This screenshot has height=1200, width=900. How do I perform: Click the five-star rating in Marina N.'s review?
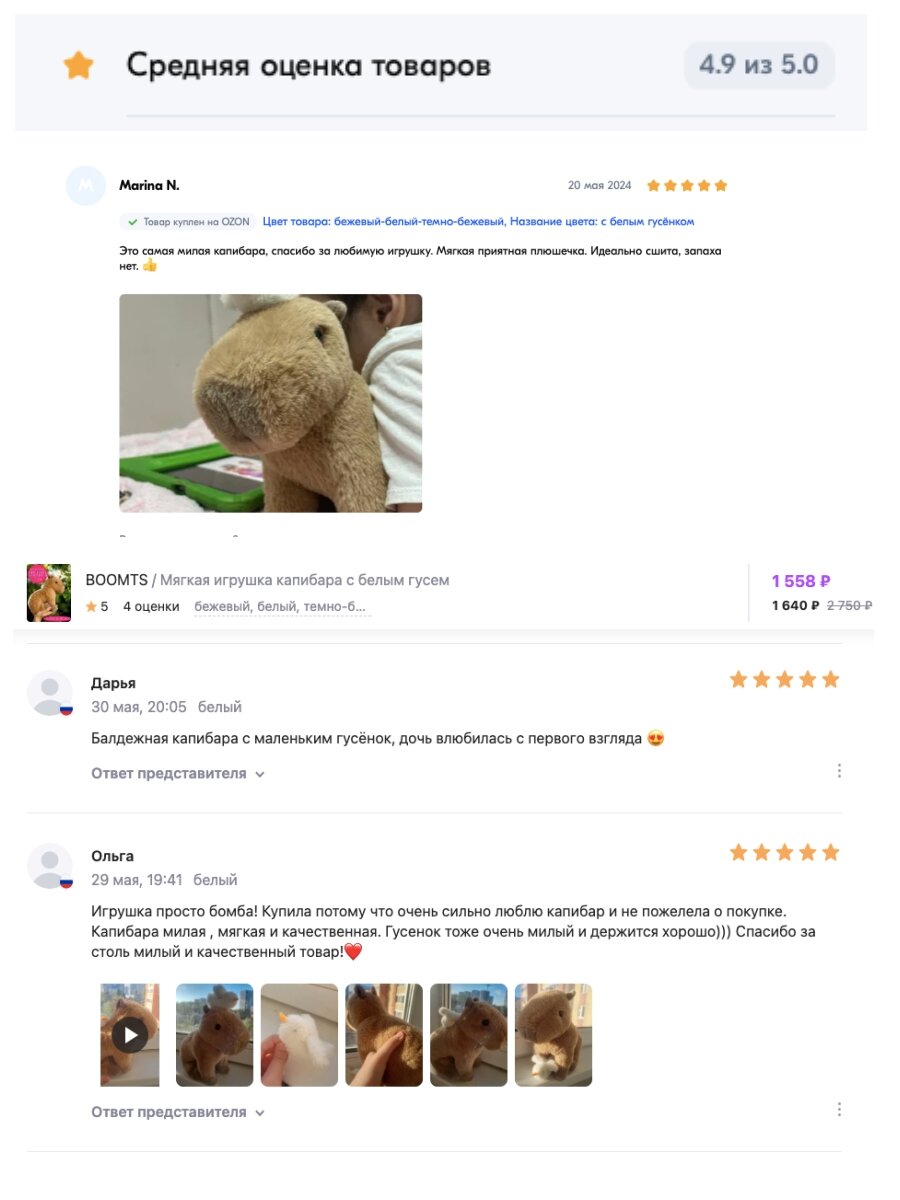[687, 186]
